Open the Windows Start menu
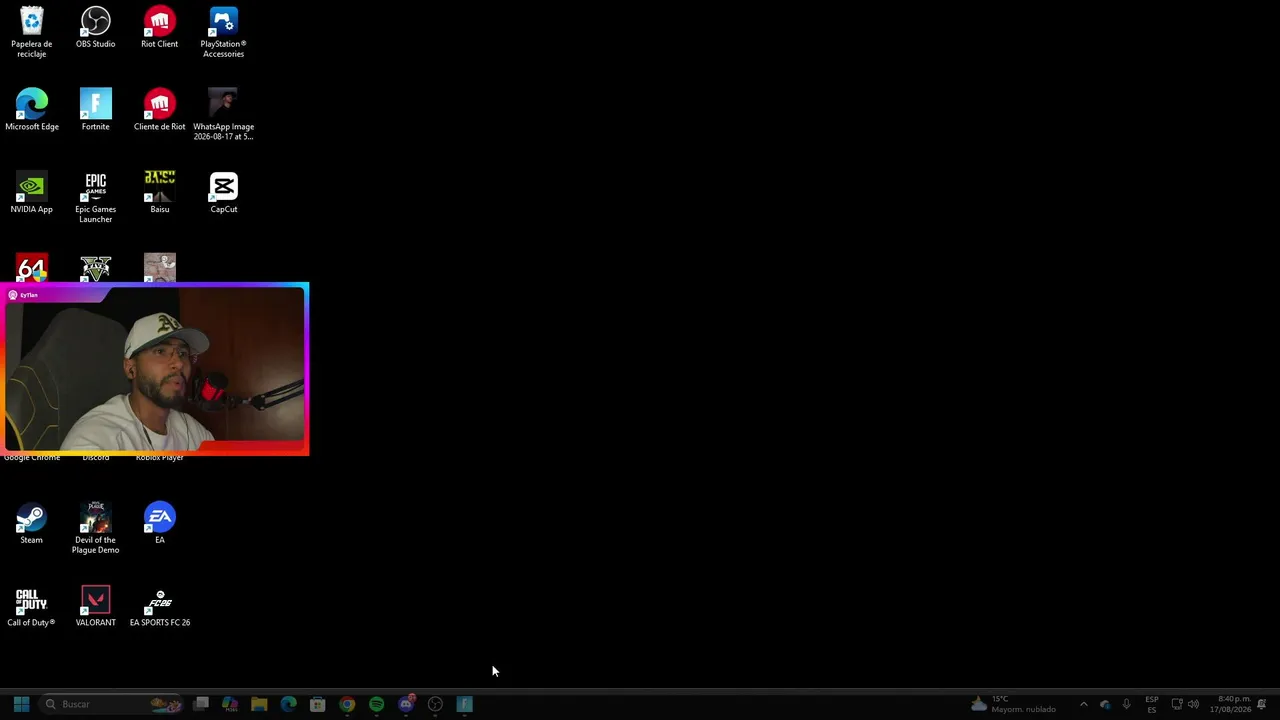Screen dimensions: 1280x720 21,704
